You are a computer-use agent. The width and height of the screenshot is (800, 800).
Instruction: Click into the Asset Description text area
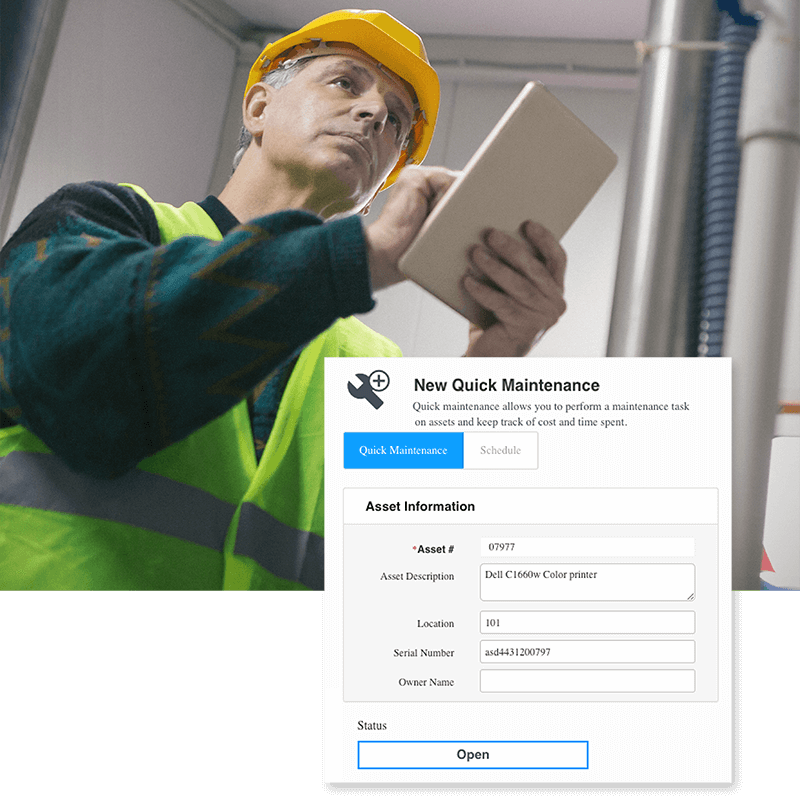585,582
